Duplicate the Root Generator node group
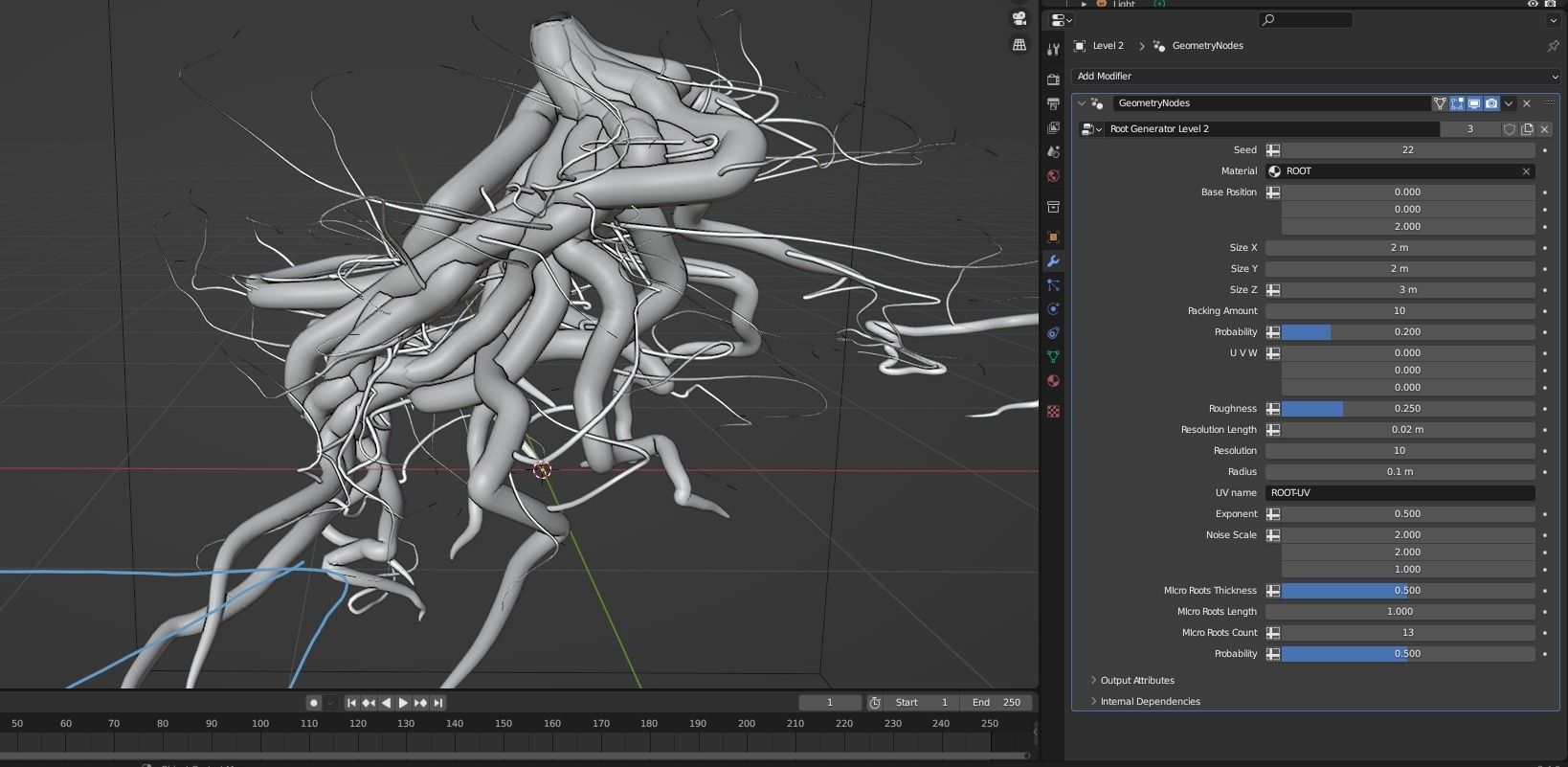 coord(1527,128)
